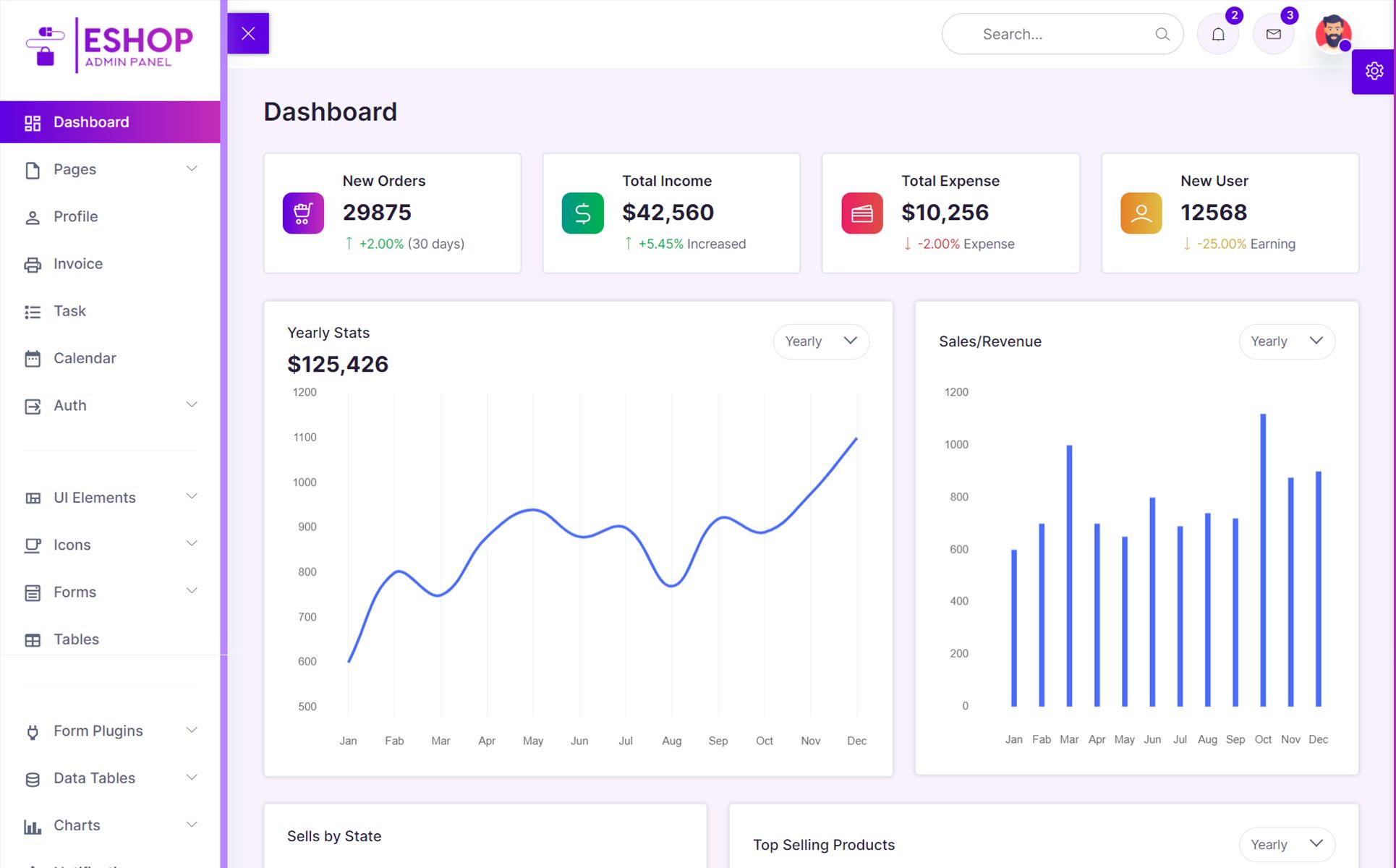Click the New User person icon

(x=1141, y=213)
